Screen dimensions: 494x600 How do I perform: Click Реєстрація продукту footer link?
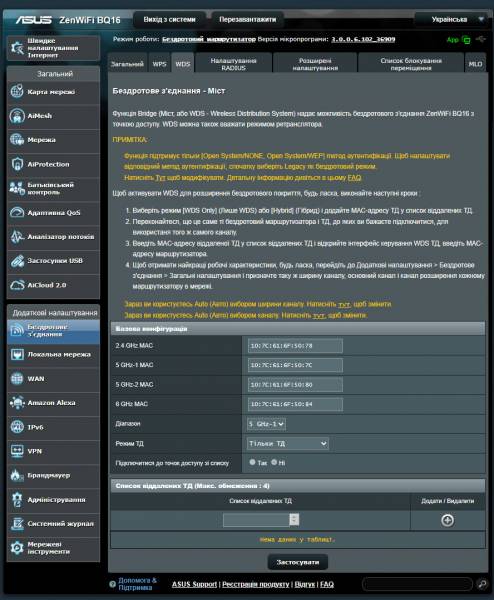256,584
